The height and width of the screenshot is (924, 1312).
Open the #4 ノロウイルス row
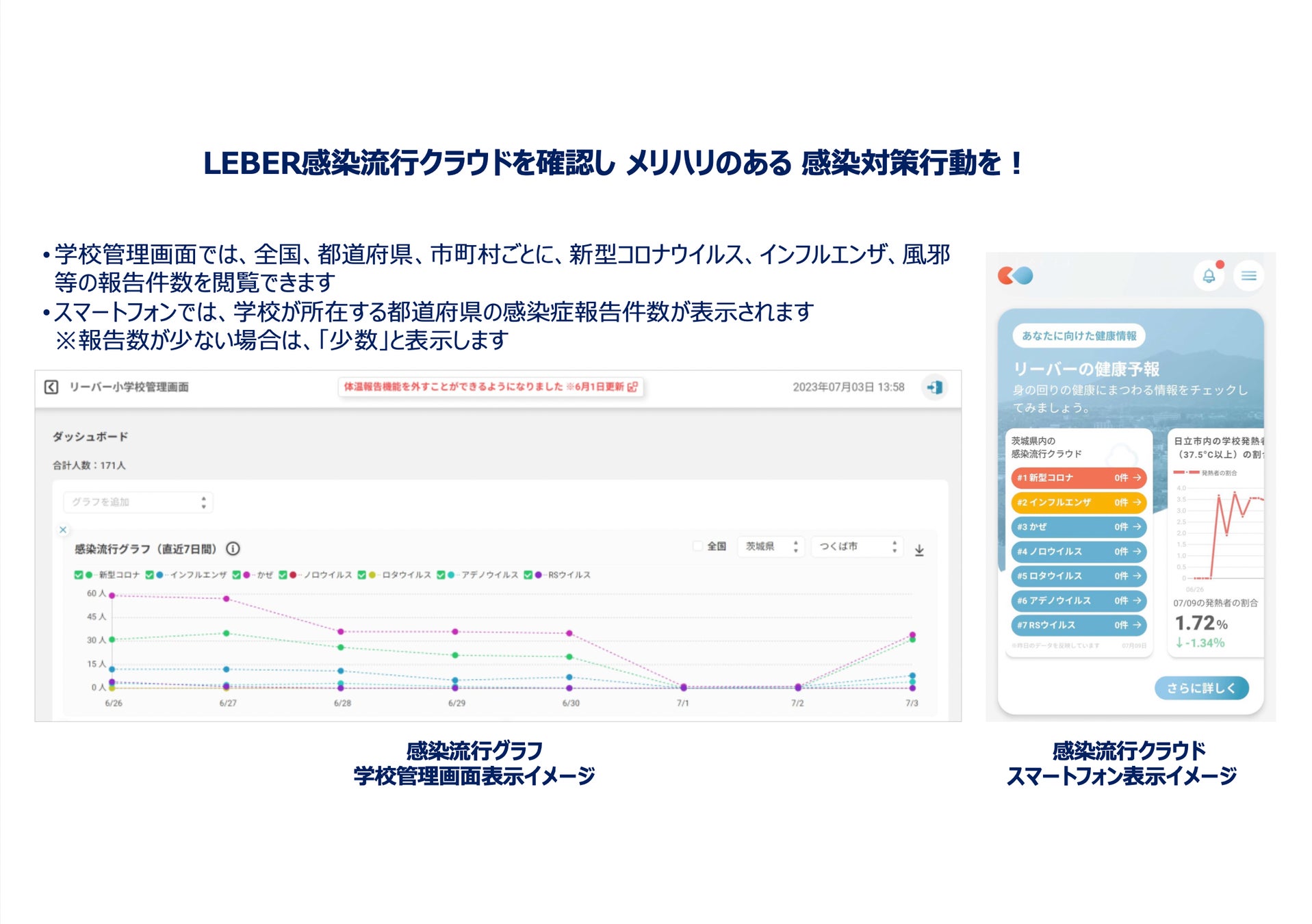pyautogui.click(x=1078, y=552)
